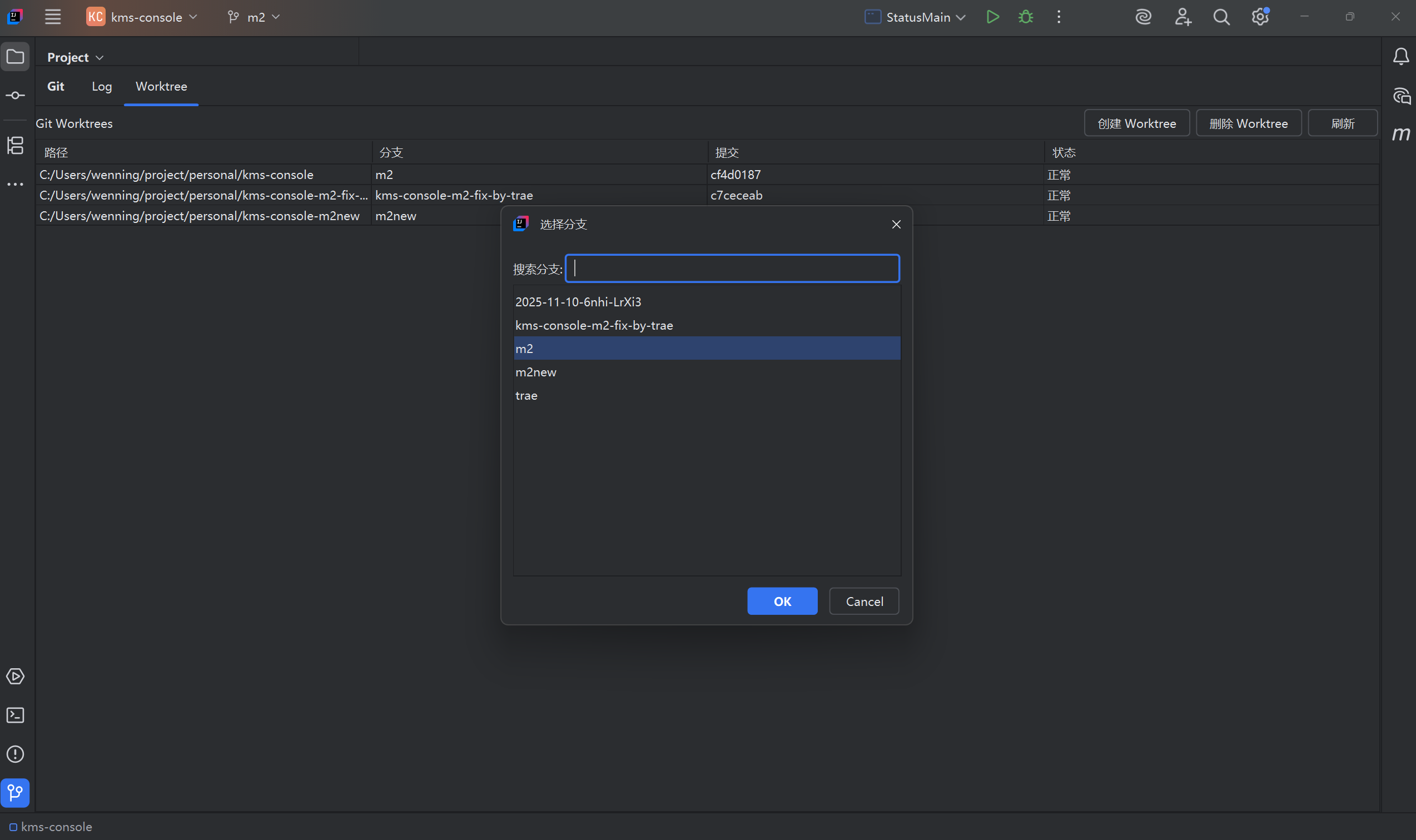Close the 选择分支 dialog with X
This screenshot has width=1416, height=840.
896,224
